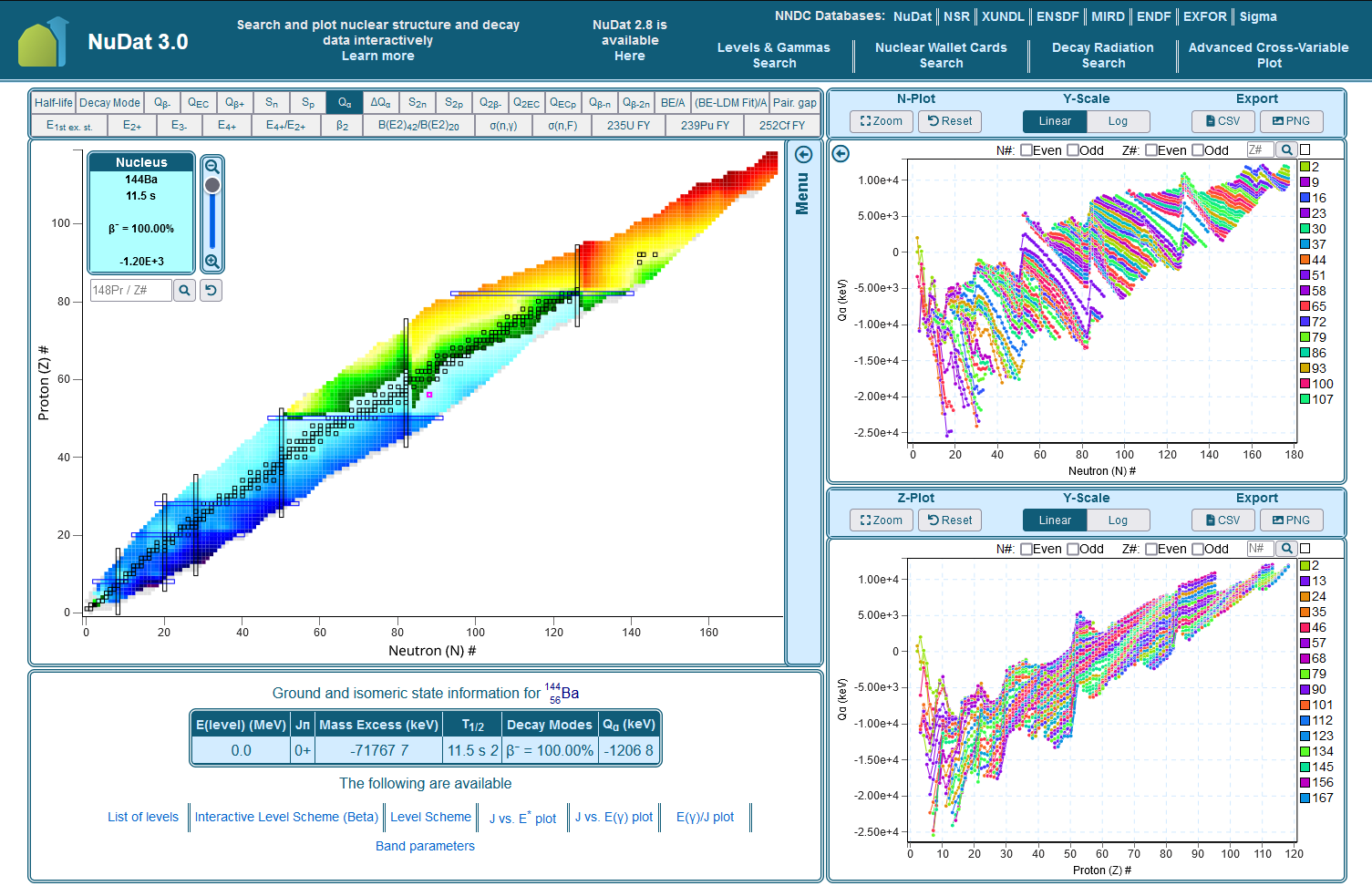Toggle Z# Even checkbox in N-Plot
The height and width of the screenshot is (886, 1372).
pos(1151,150)
